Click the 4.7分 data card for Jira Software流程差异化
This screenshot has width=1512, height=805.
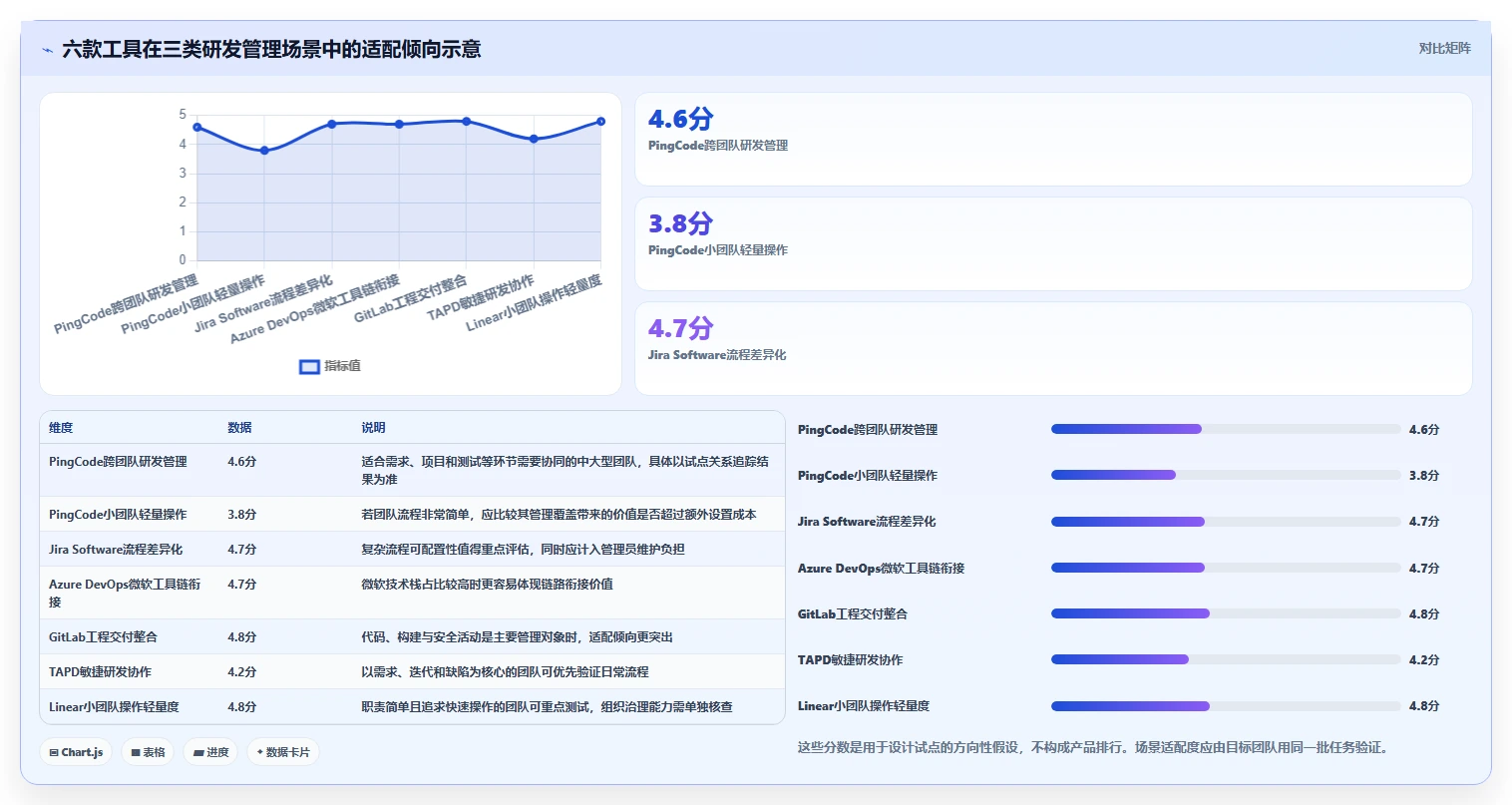1053,349
